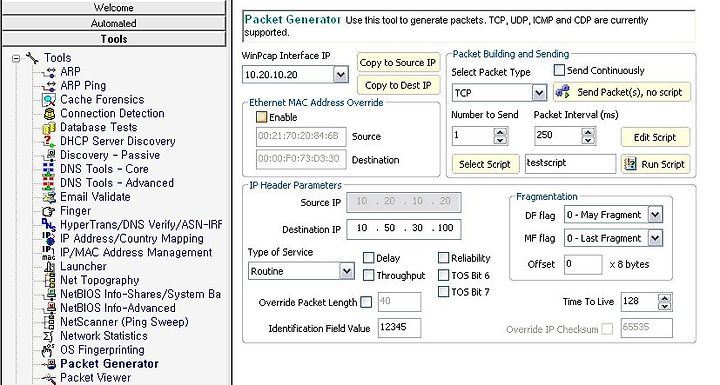The width and height of the screenshot is (720, 385).
Task: Select Network Statistics in tree
Action: 104,336
